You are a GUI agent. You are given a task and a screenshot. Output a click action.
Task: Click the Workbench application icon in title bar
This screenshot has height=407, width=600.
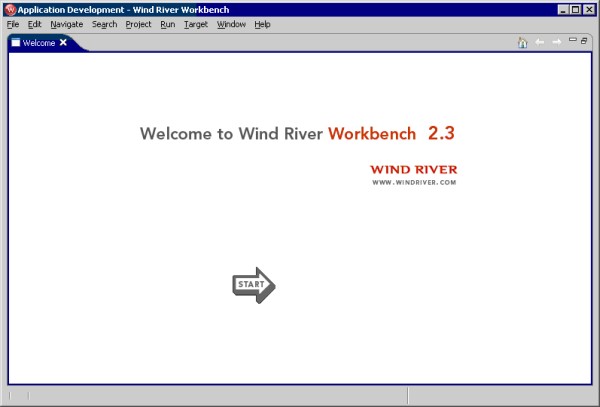pos(10,9)
